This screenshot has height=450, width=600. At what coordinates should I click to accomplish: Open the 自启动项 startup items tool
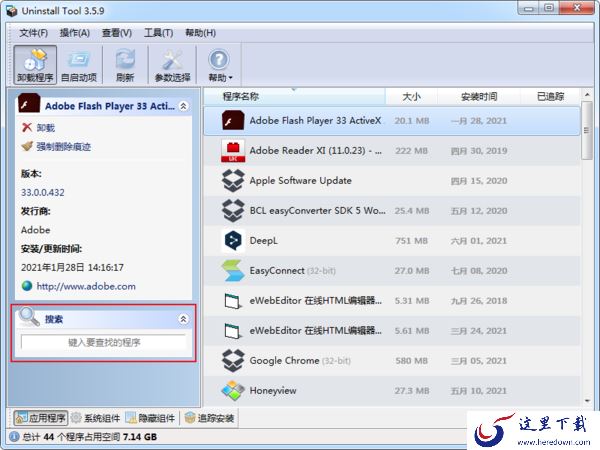pos(79,64)
